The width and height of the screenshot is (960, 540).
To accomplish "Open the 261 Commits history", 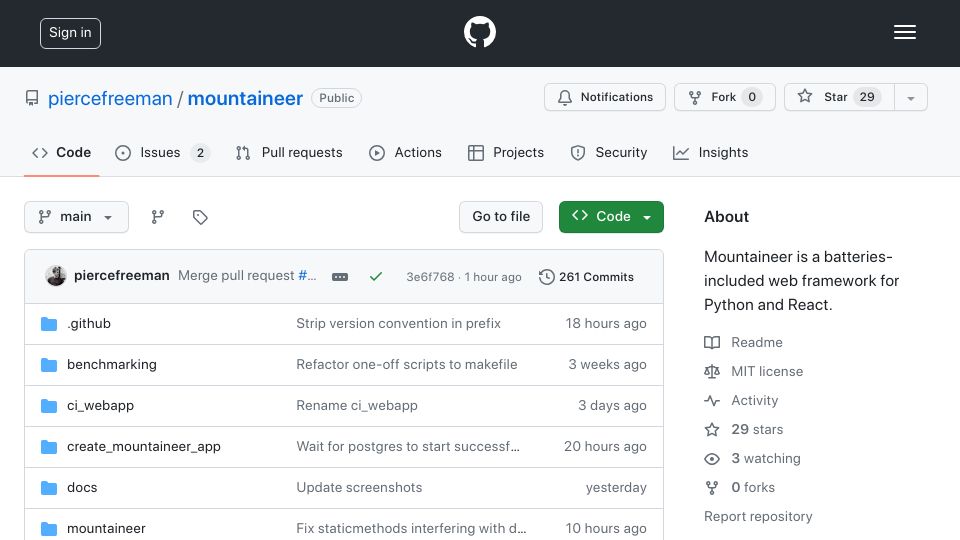I will click(x=586, y=277).
